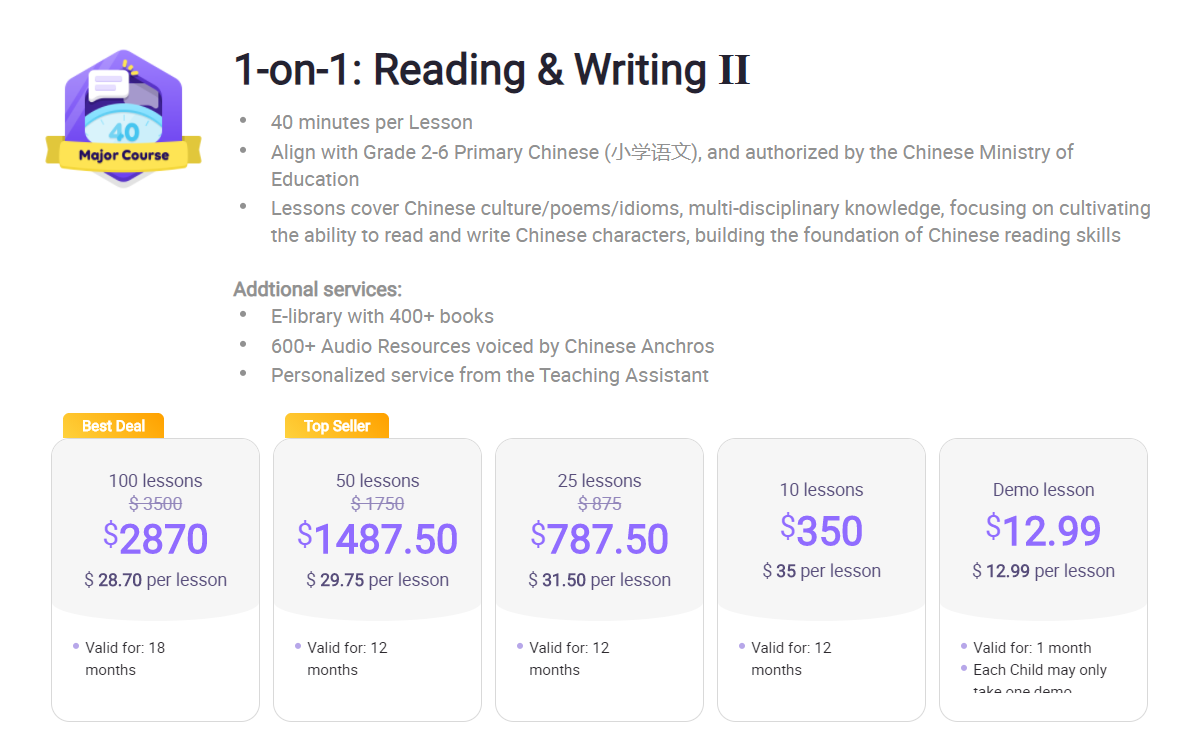1199x742 pixels.
Task: Choose the 50 lessons package card
Action: click(378, 580)
